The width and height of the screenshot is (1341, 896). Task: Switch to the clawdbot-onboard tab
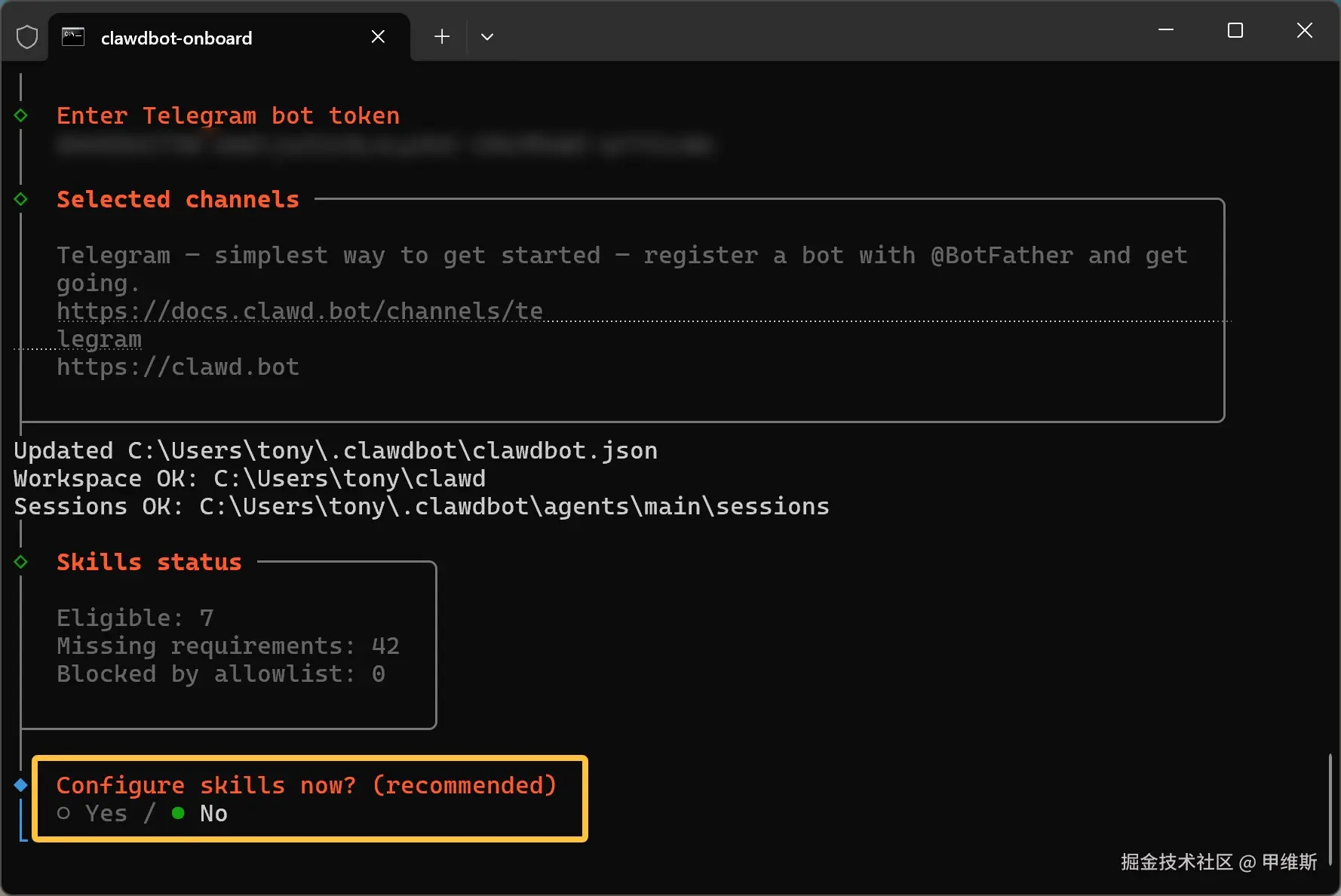click(176, 38)
